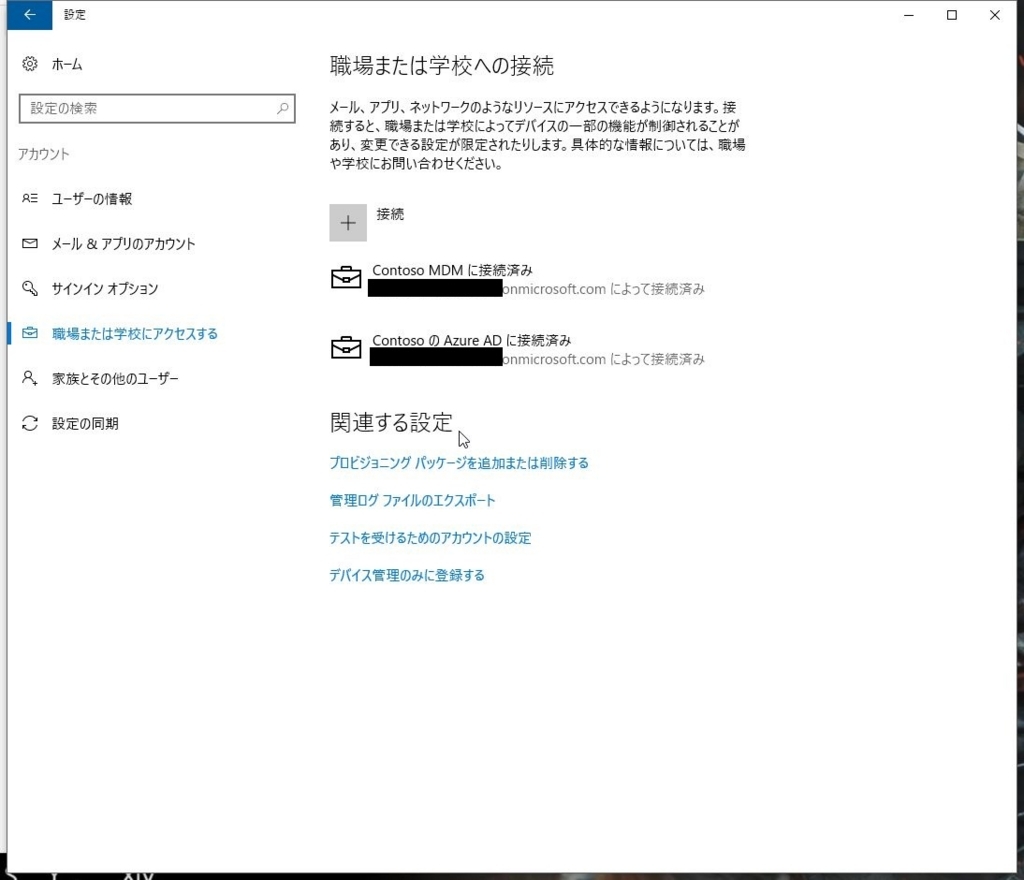
Task: Open 設定の同期 section
Action: pos(85,424)
